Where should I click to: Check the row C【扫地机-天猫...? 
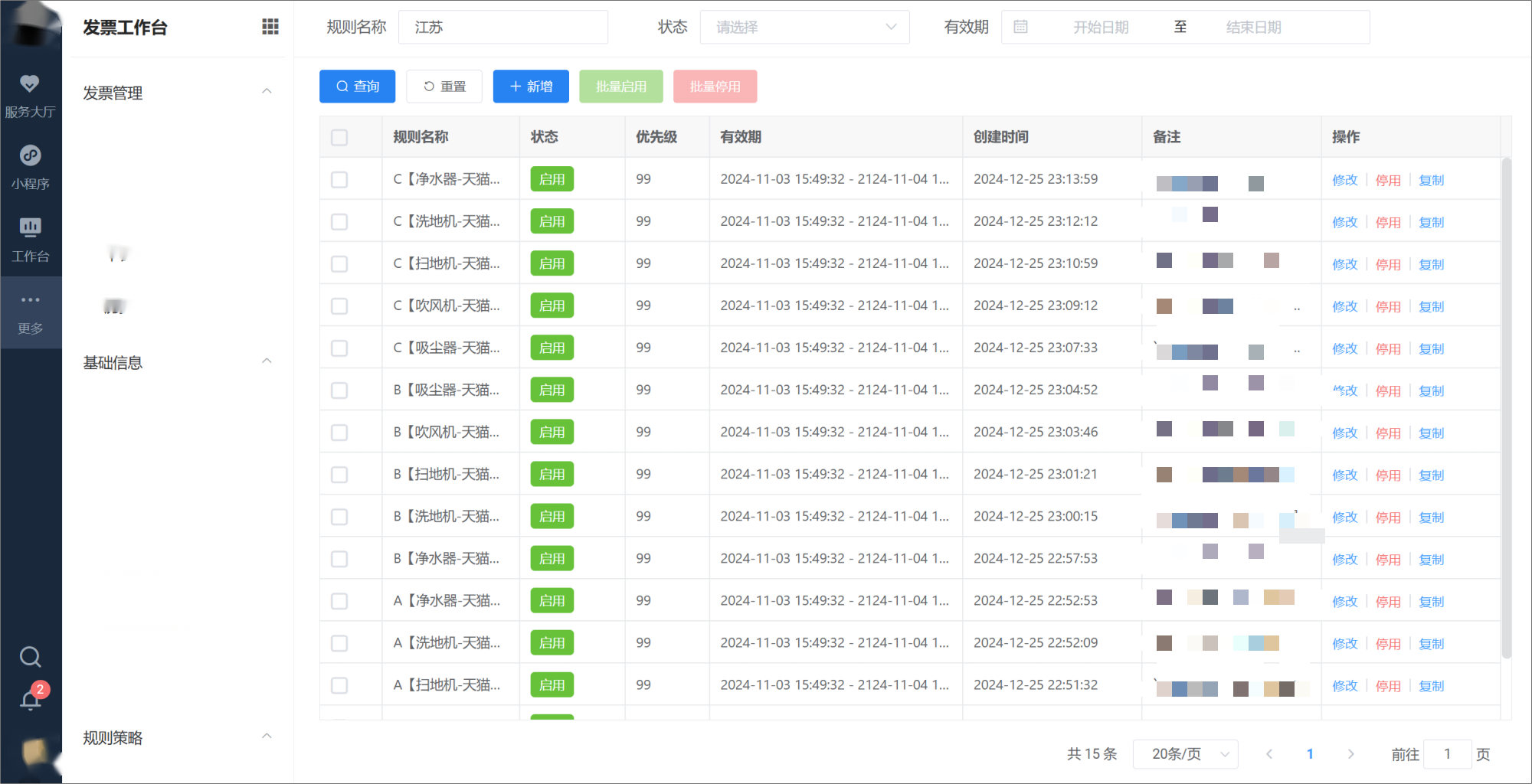339,264
